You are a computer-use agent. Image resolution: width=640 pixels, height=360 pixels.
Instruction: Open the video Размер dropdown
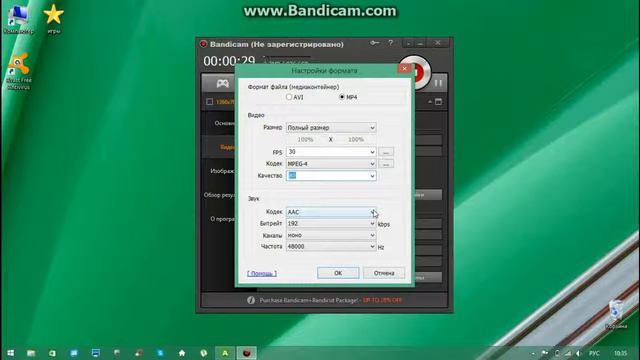(x=331, y=128)
